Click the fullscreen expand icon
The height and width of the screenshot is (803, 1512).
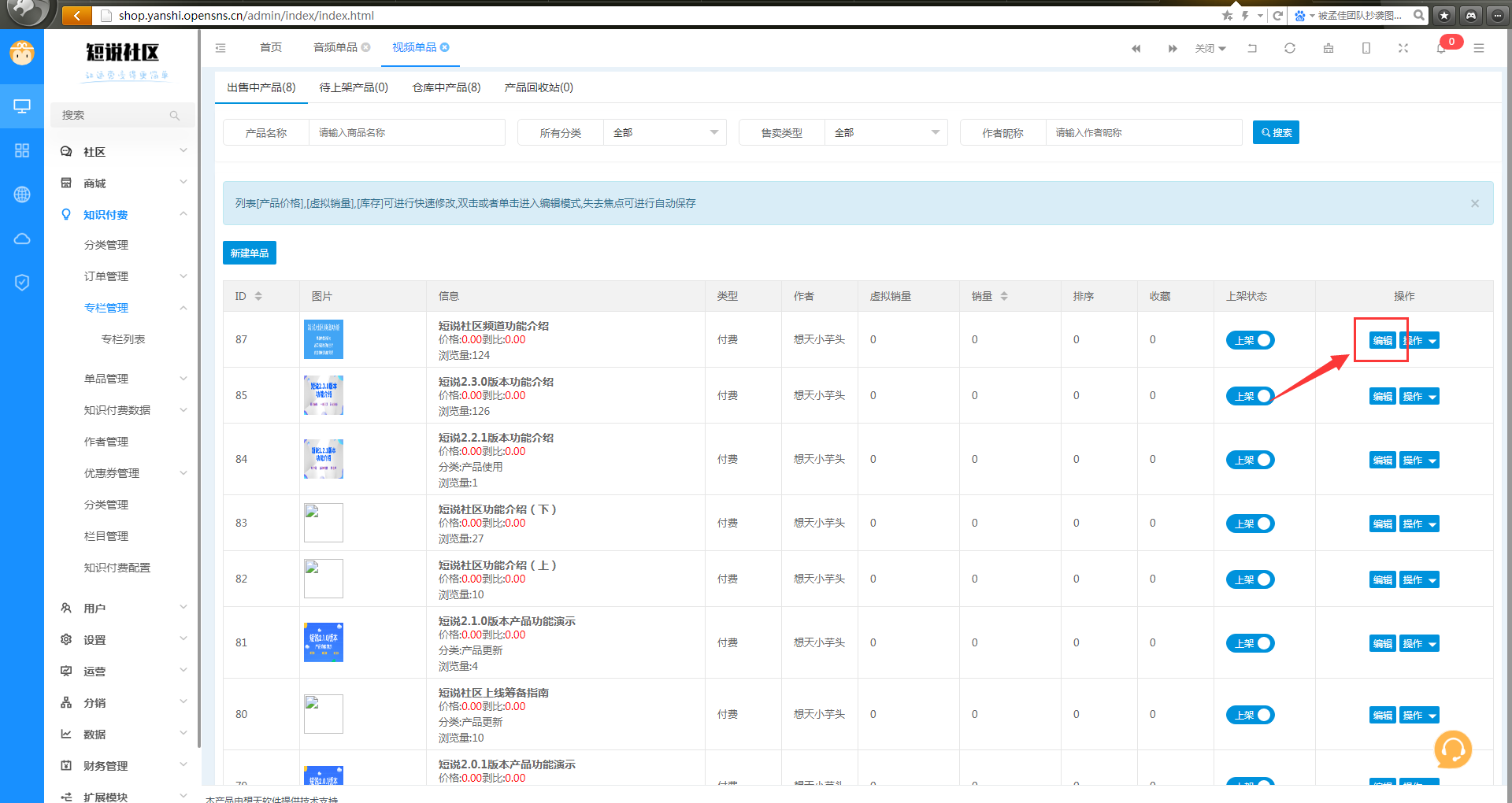pos(1403,48)
